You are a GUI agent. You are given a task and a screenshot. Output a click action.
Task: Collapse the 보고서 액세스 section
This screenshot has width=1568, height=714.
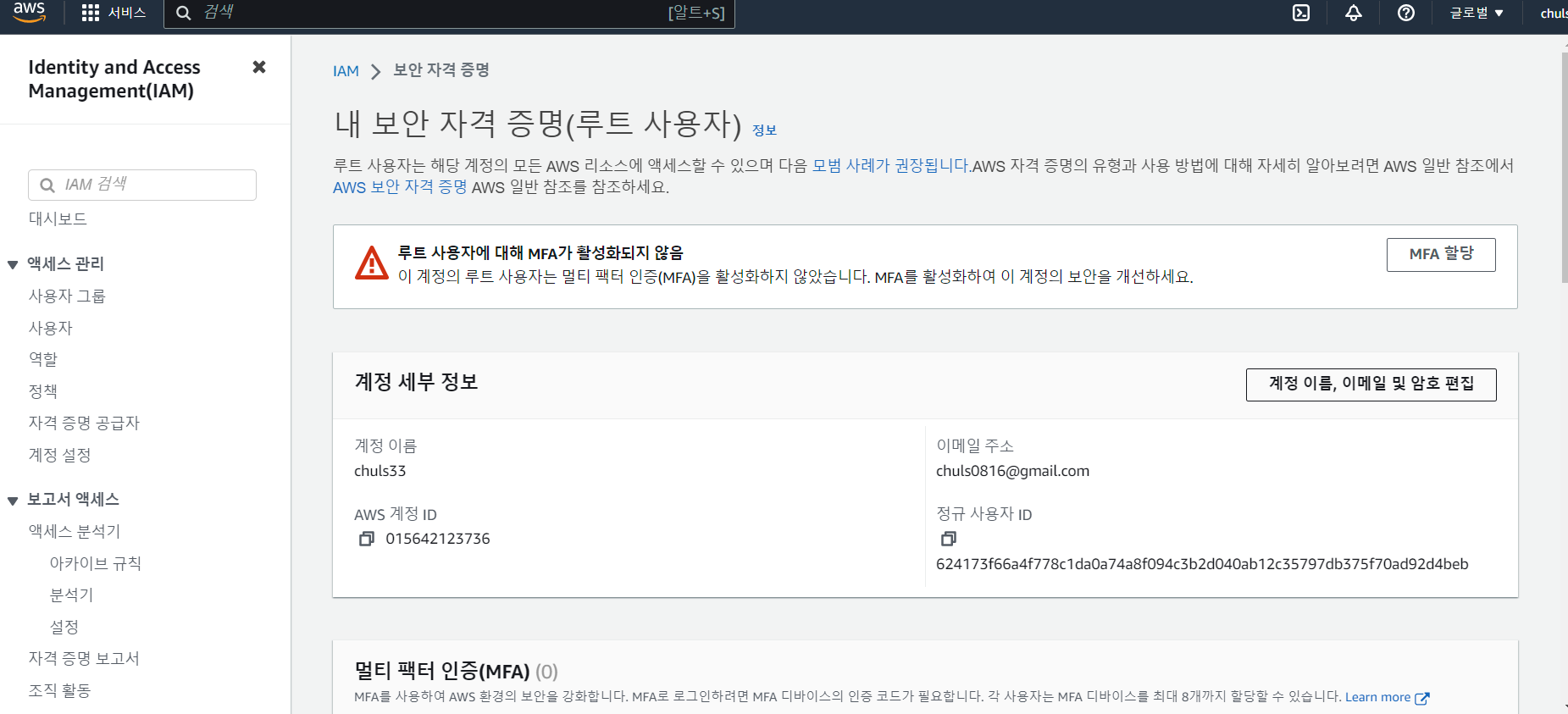(13, 500)
